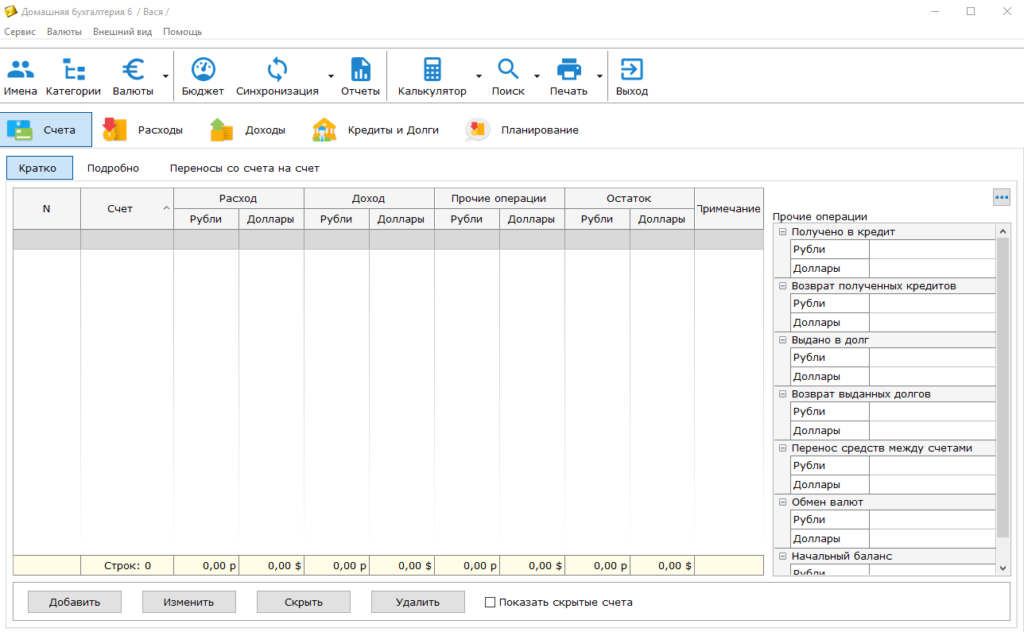
Task: Open dropdown arrow next to Валюты
Action: point(165,76)
